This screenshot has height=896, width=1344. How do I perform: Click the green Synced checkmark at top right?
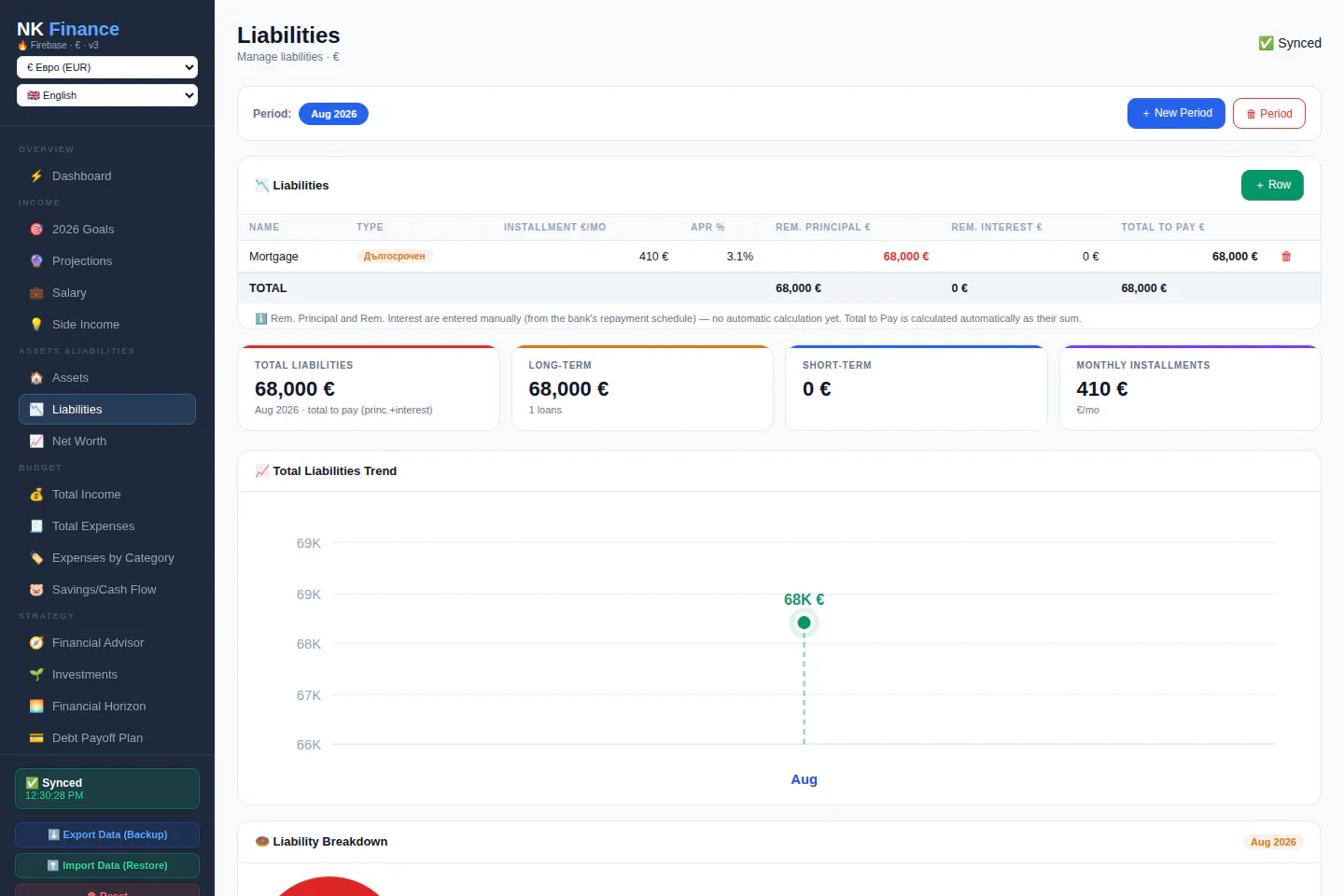[x=1266, y=43]
